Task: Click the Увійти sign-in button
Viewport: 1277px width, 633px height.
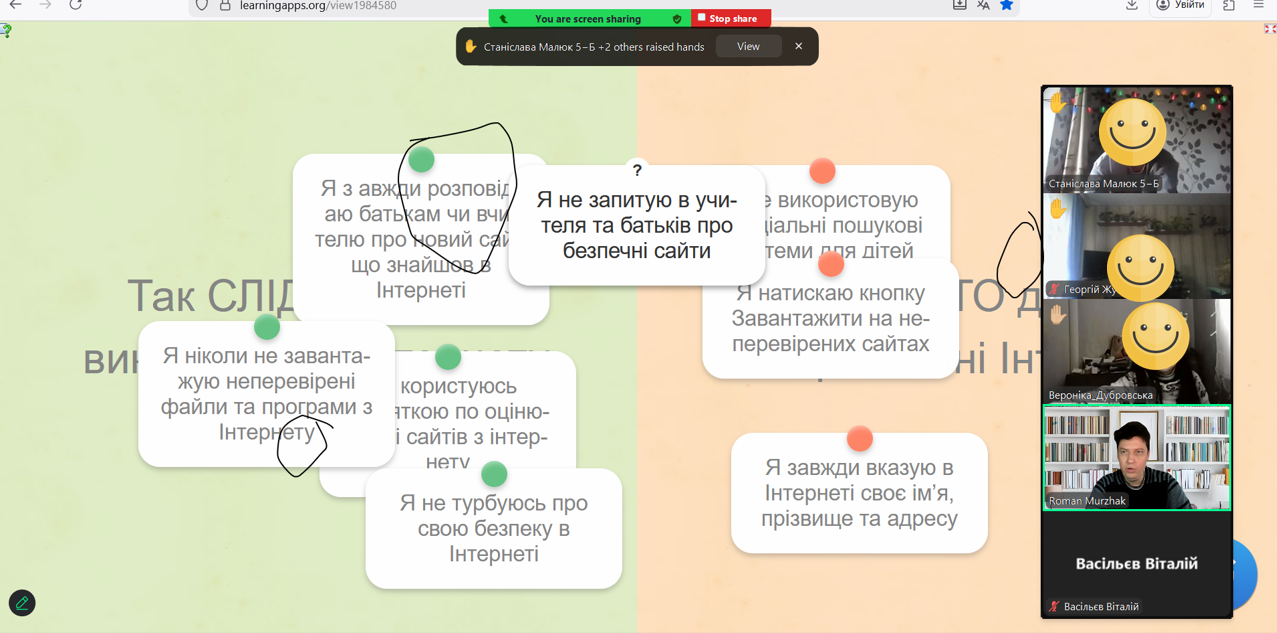Action: (1180, 6)
